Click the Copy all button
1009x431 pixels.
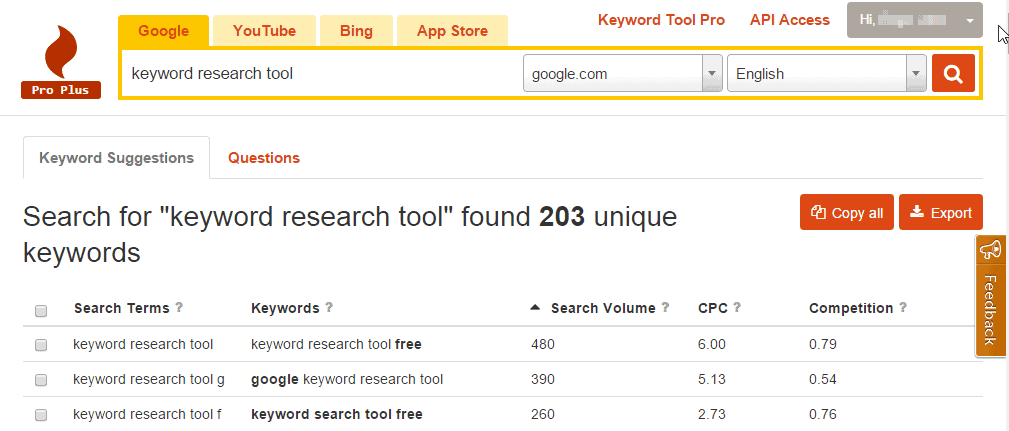click(x=847, y=212)
